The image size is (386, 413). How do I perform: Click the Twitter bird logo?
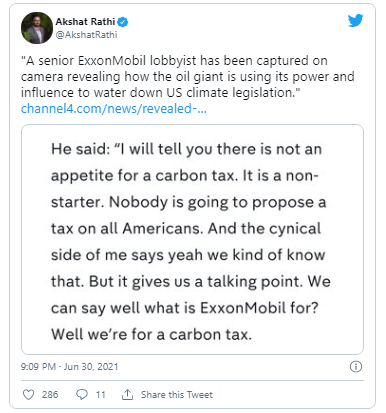pos(355,21)
